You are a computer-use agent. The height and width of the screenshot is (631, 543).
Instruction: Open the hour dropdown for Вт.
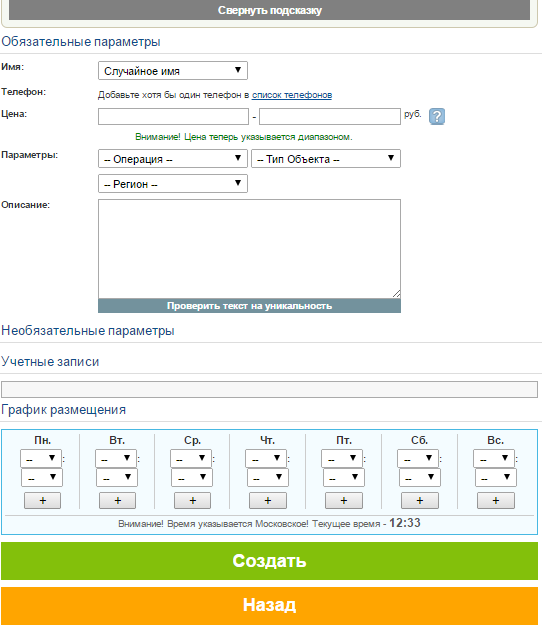click(116, 458)
